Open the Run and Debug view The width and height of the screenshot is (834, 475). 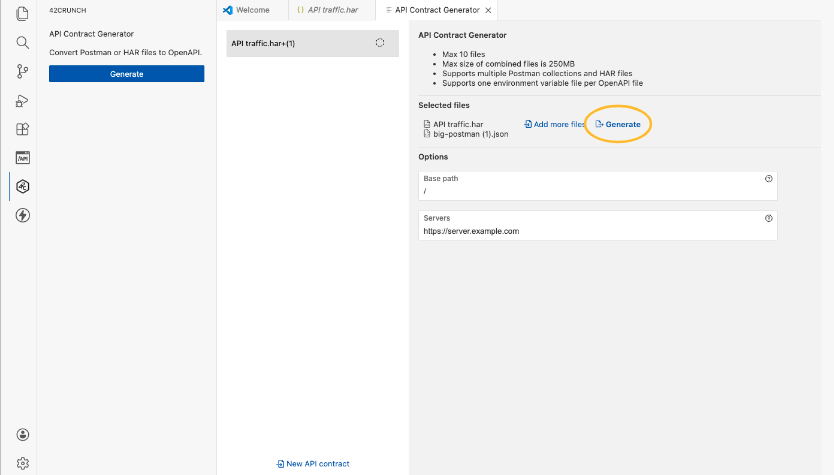pyautogui.click(x=22, y=101)
